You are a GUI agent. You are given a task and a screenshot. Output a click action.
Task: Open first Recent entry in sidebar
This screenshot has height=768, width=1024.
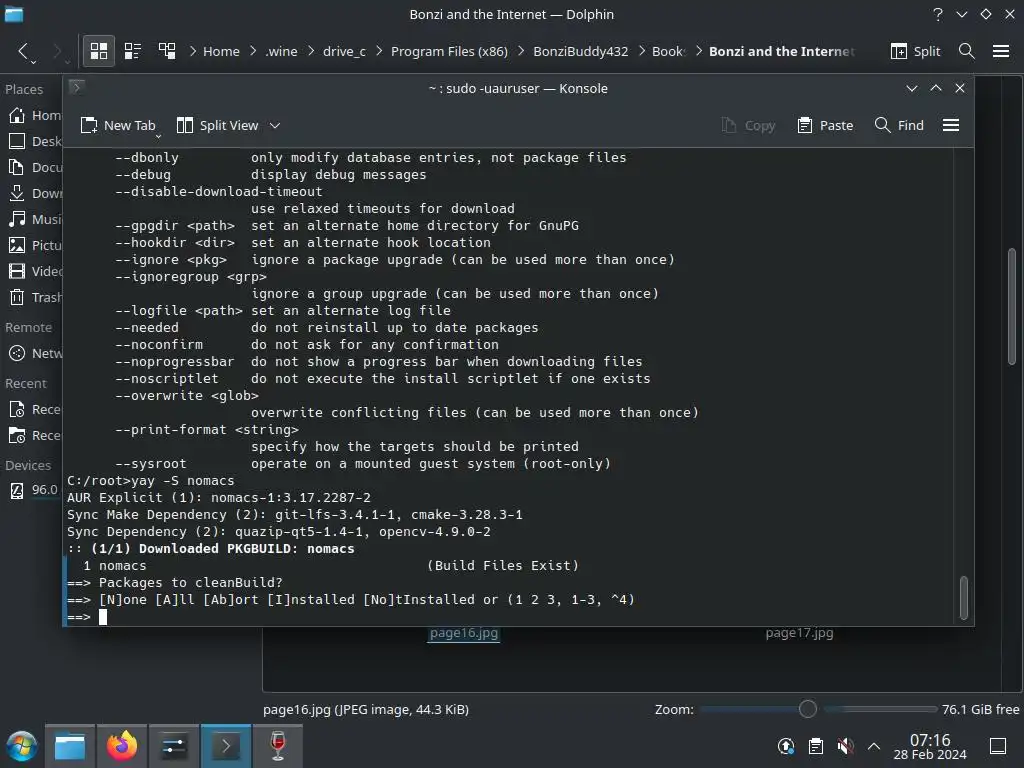click(x=34, y=409)
